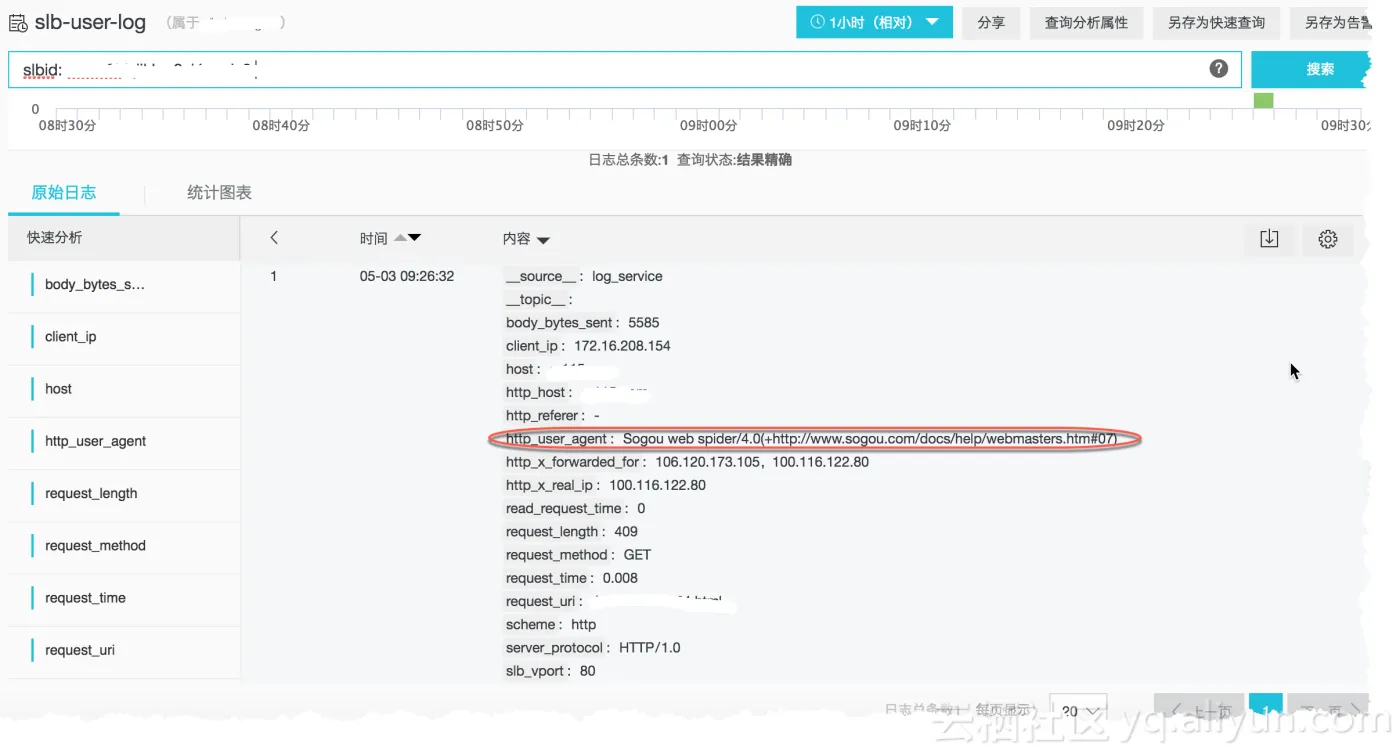Click the logstore icon beside slb-user-log
The height and width of the screenshot is (750, 1400).
pos(18,22)
